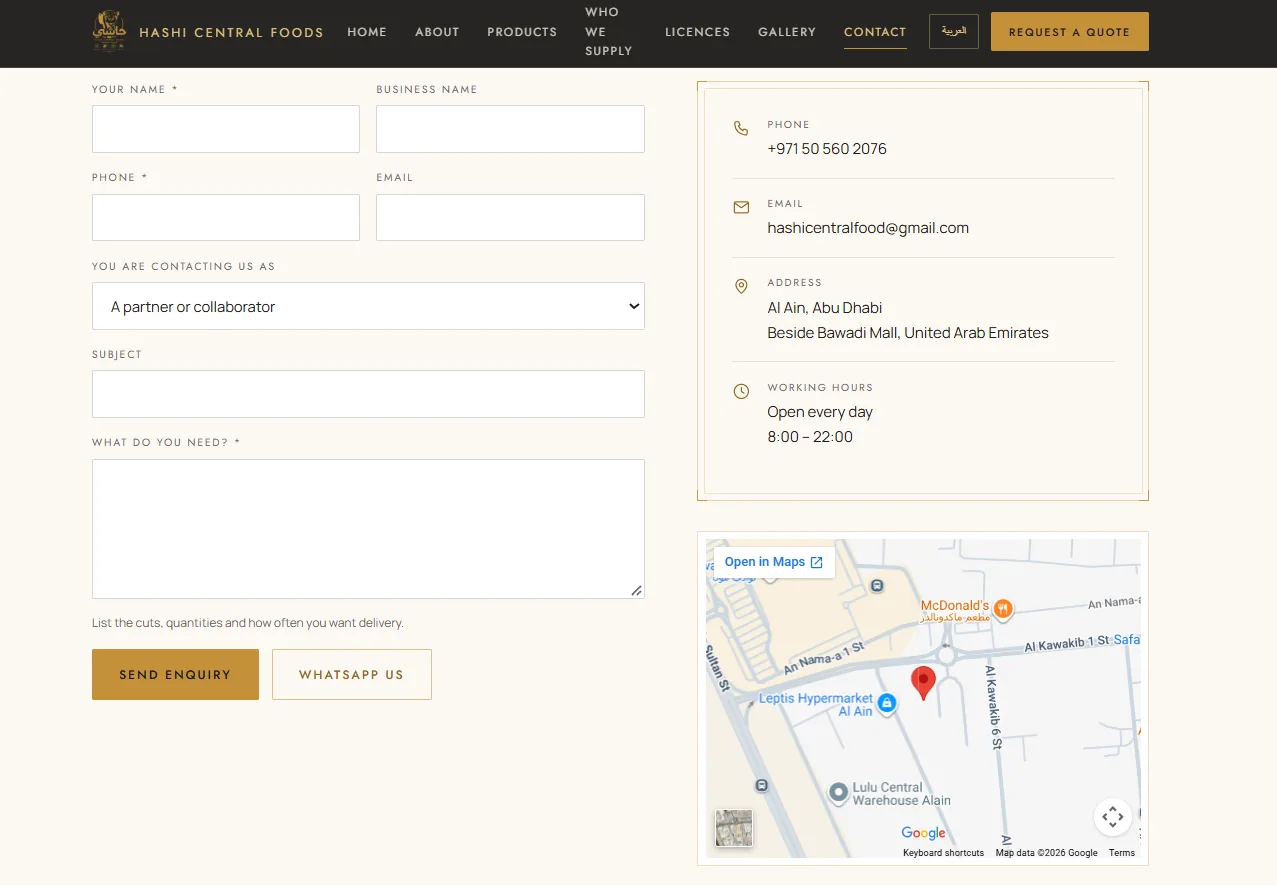
Task: Open the Licences page
Action: pyautogui.click(x=697, y=32)
